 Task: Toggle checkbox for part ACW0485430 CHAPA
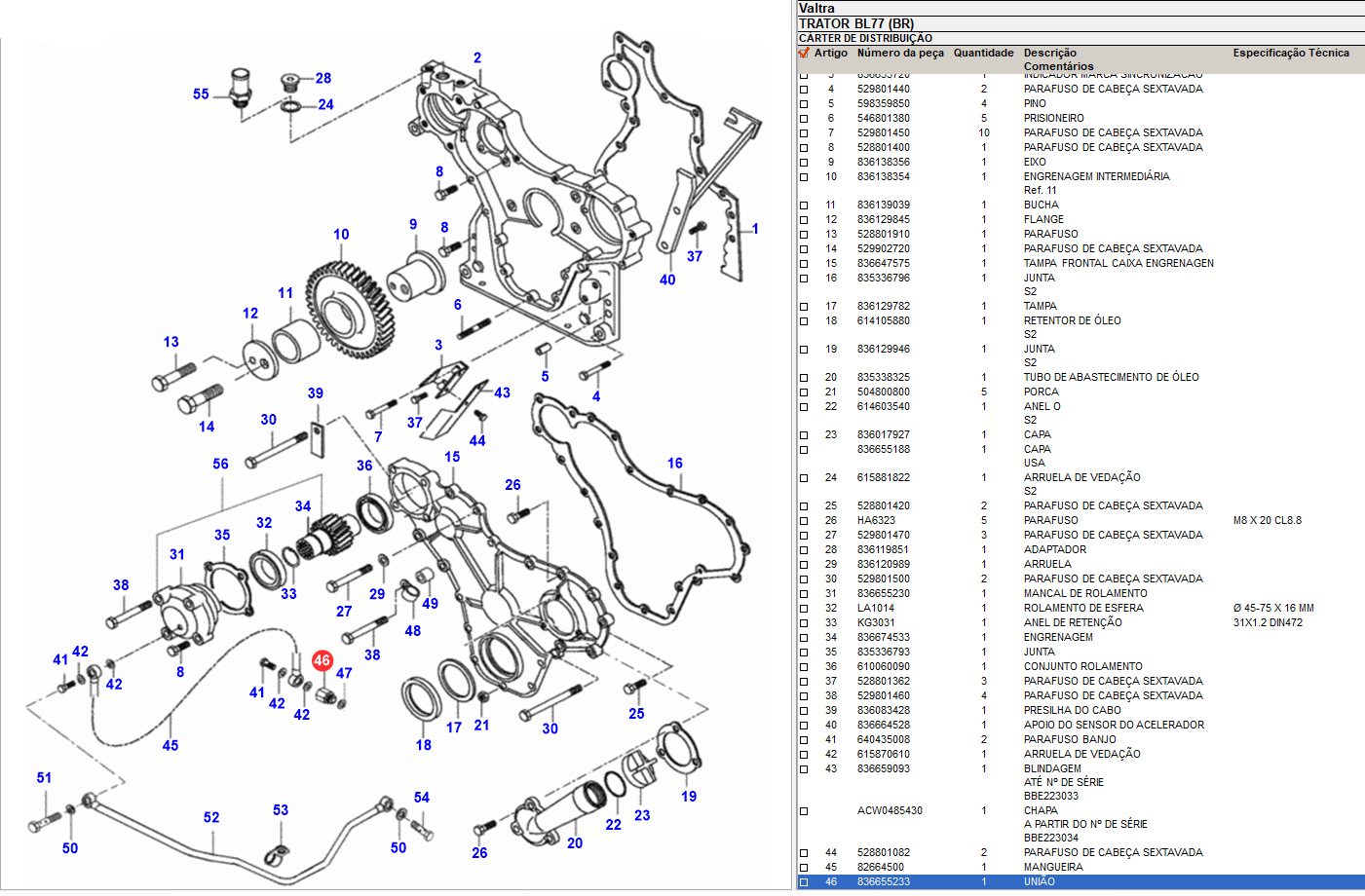(x=804, y=811)
